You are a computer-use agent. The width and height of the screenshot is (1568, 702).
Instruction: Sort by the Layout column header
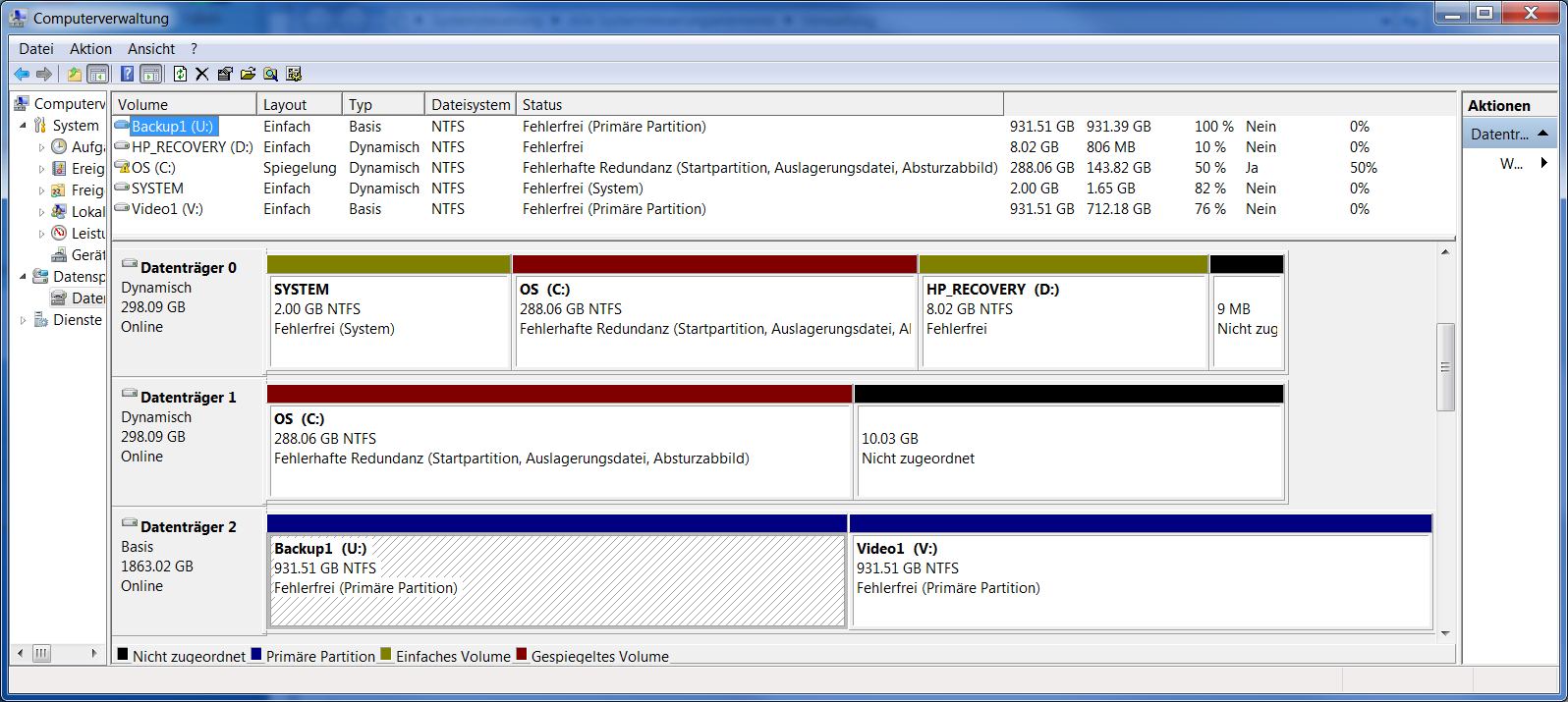pos(300,104)
